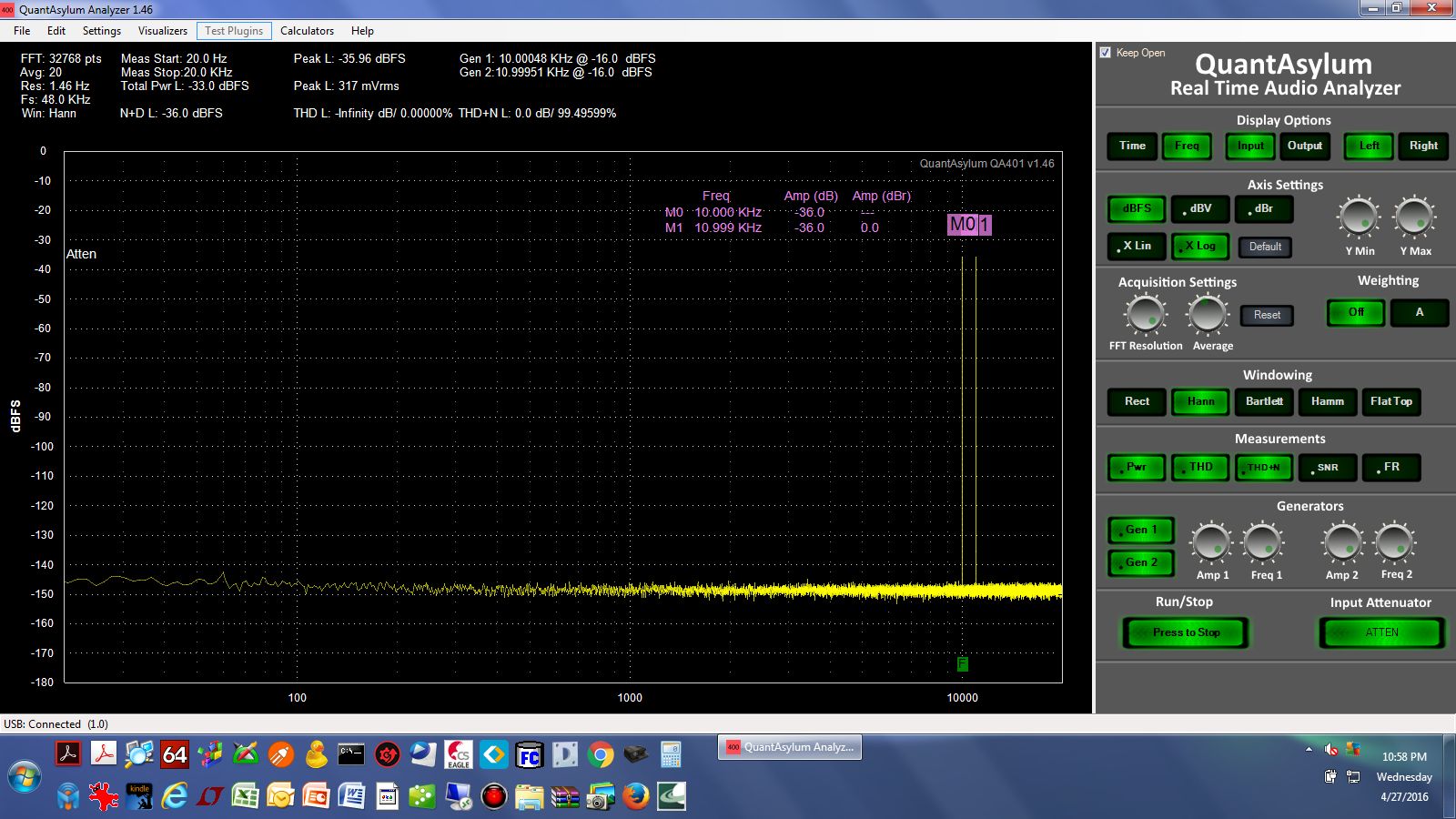Open the Kindle app from the taskbar
The width and height of the screenshot is (1456, 819).
(139, 796)
